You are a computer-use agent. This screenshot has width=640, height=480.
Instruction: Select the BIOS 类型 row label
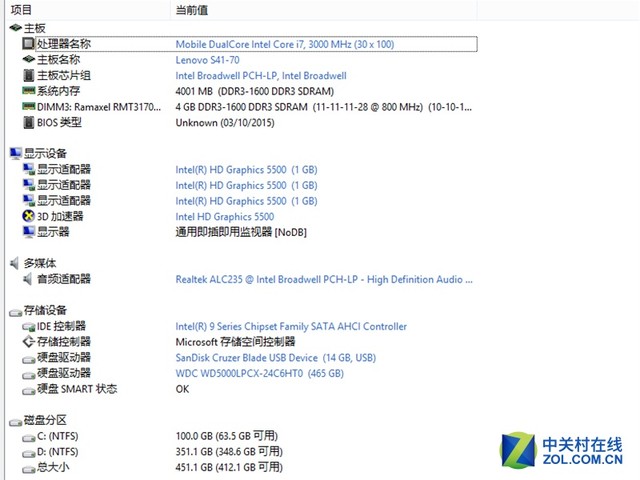pyautogui.click(x=59, y=122)
